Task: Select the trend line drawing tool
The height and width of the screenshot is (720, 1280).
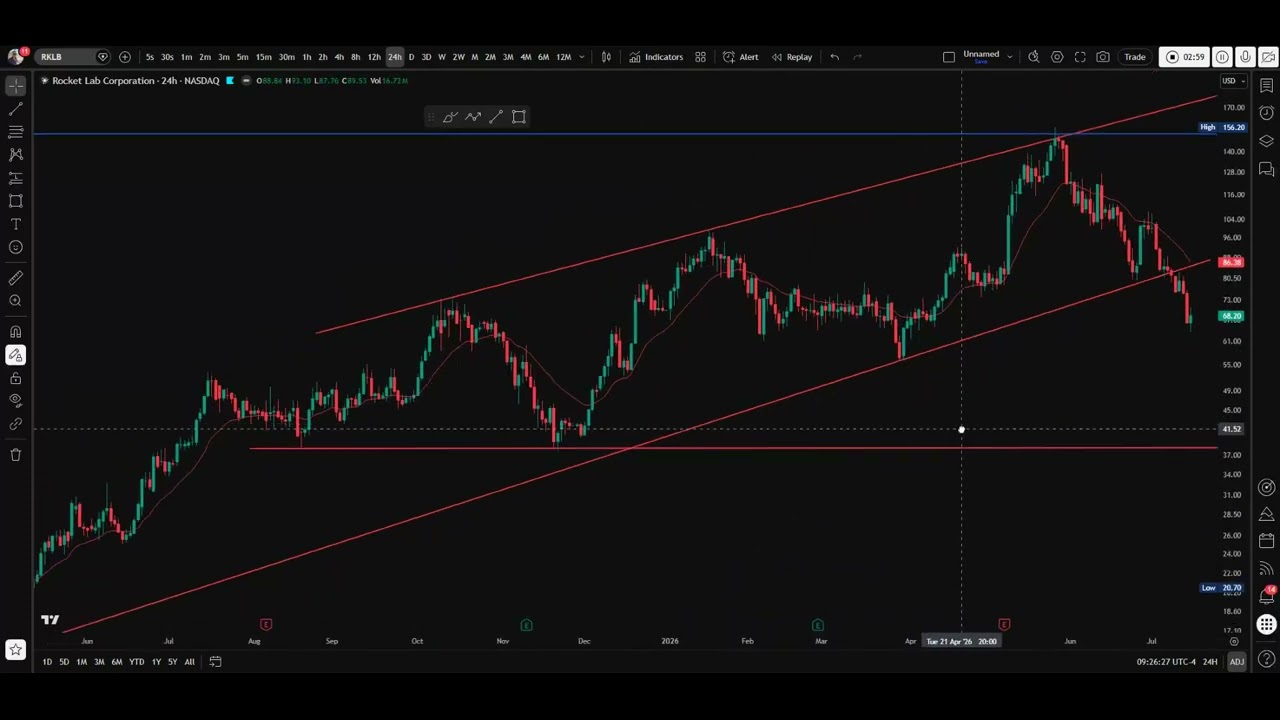Action: click(16, 108)
